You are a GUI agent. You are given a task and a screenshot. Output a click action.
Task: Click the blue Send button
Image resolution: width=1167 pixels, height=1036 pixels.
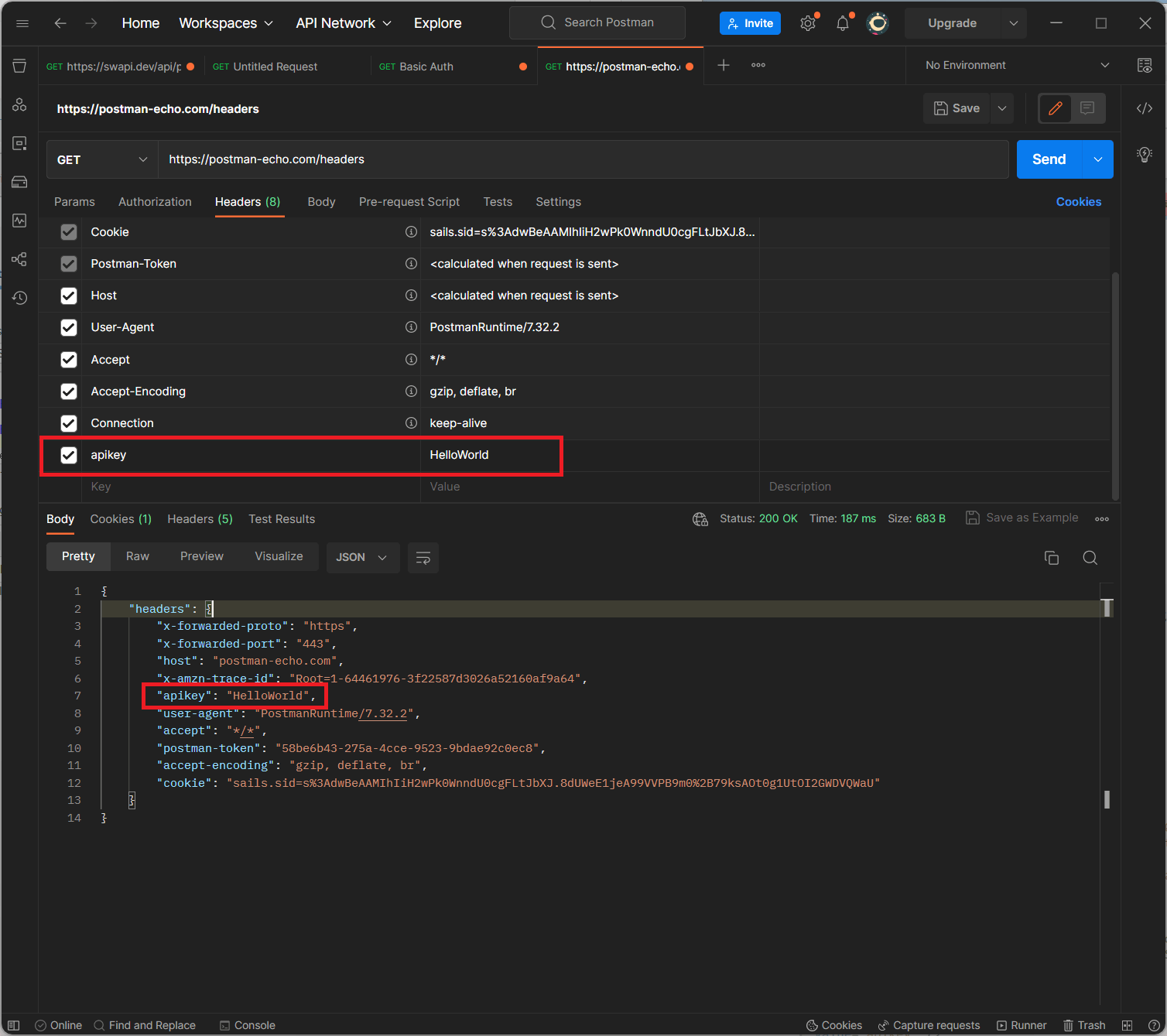pyautogui.click(x=1049, y=159)
